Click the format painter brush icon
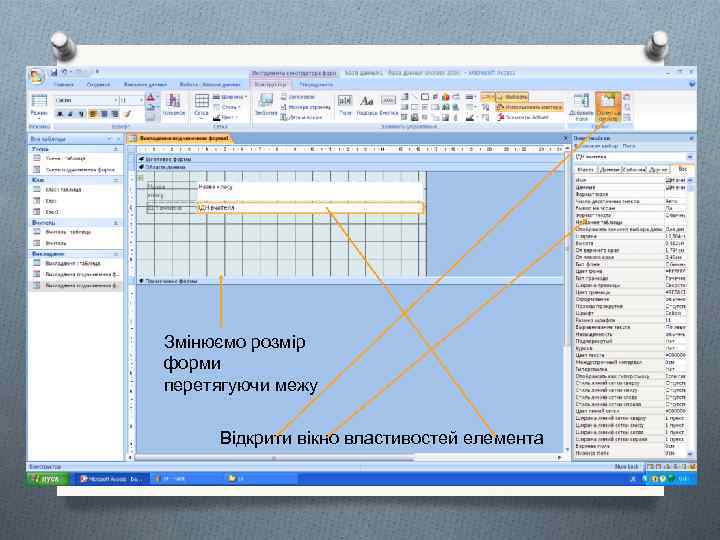The height and width of the screenshot is (540, 720). coord(128,114)
